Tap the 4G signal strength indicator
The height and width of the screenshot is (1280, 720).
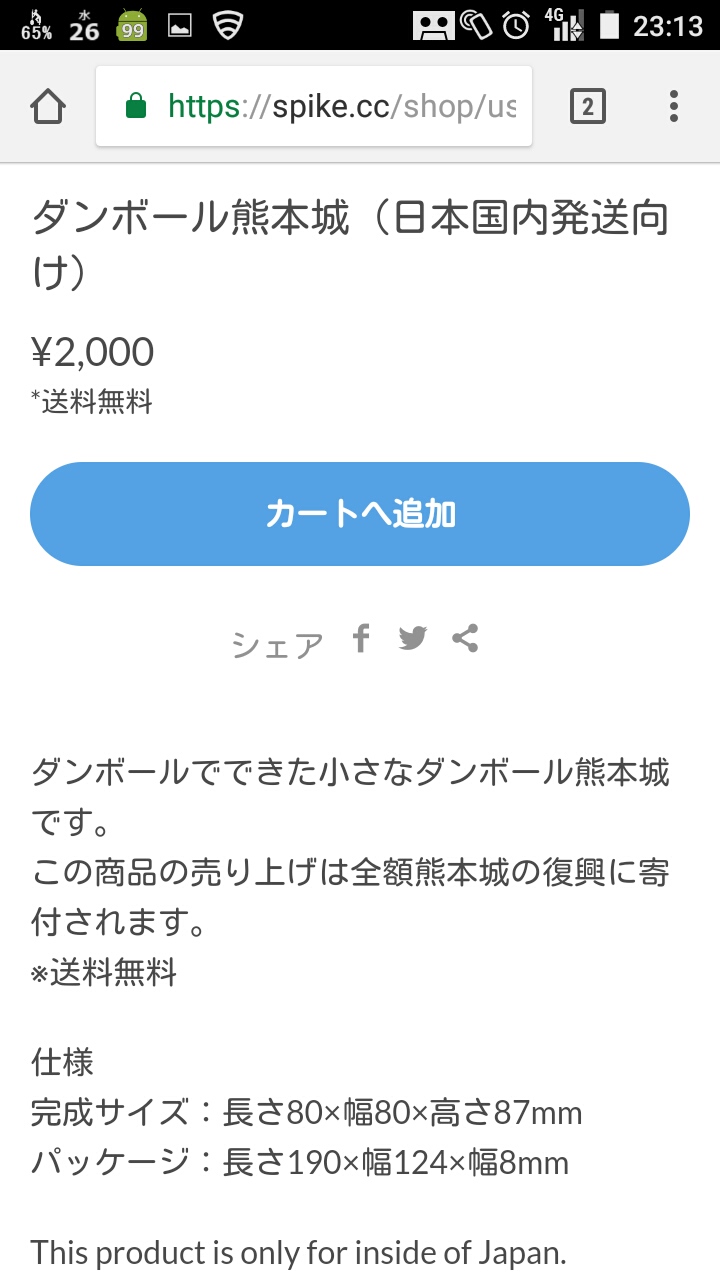(x=565, y=25)
